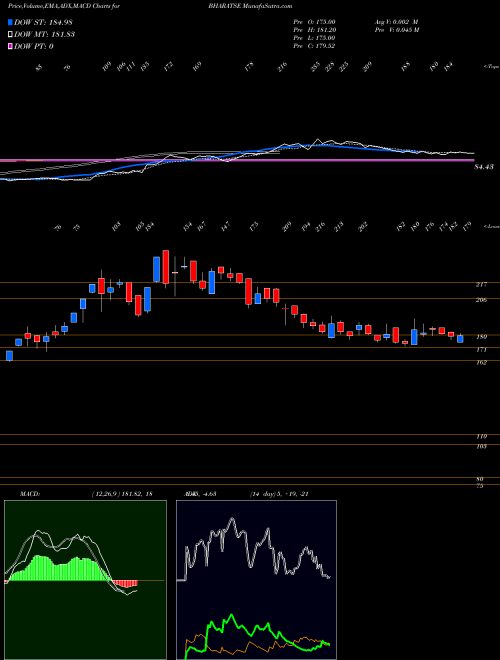
Task: Click the 206 price level label
Action: (481, 300)
